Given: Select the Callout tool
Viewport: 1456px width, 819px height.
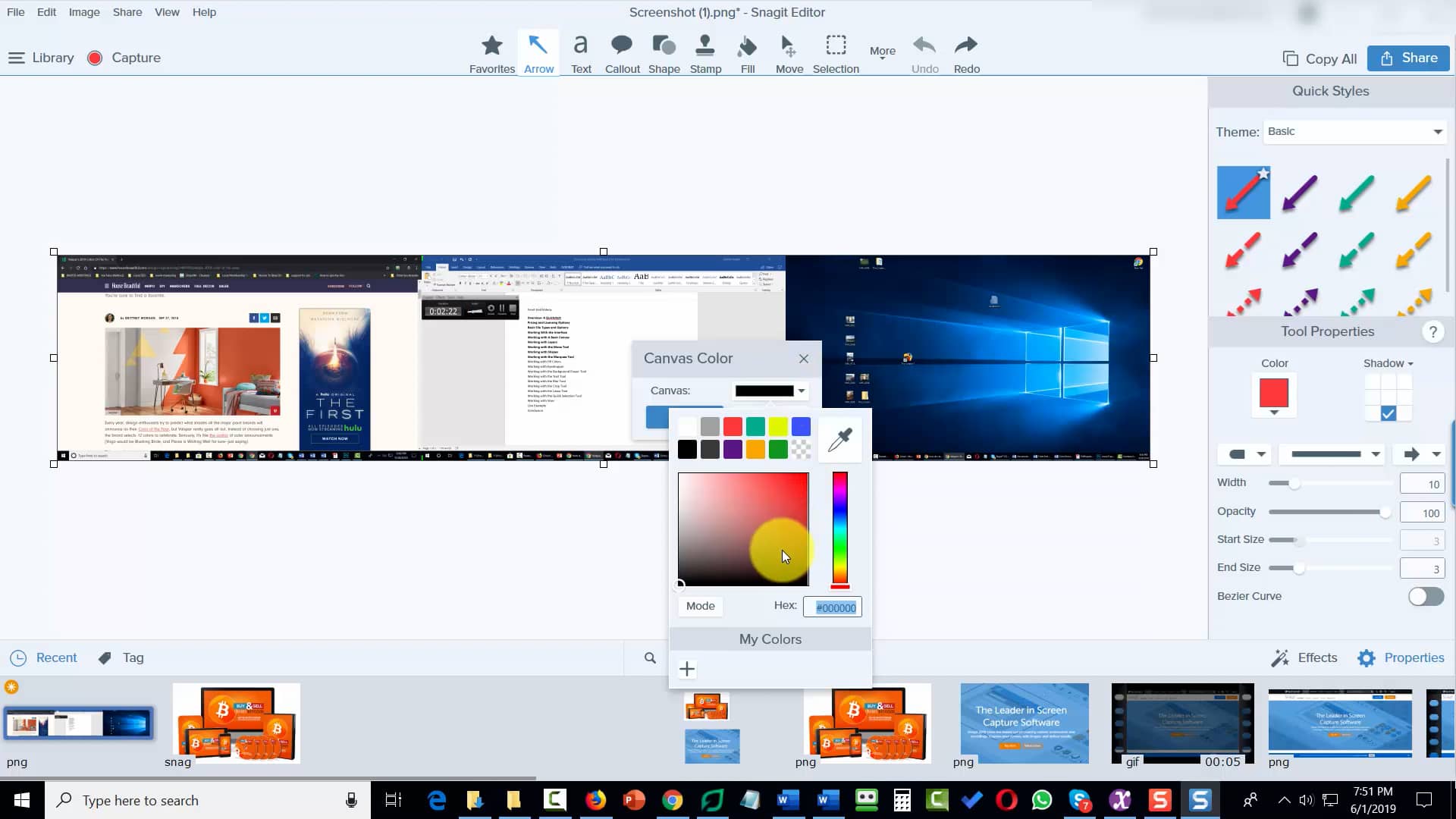Looking at the screenshot, I should coord(622,52).
